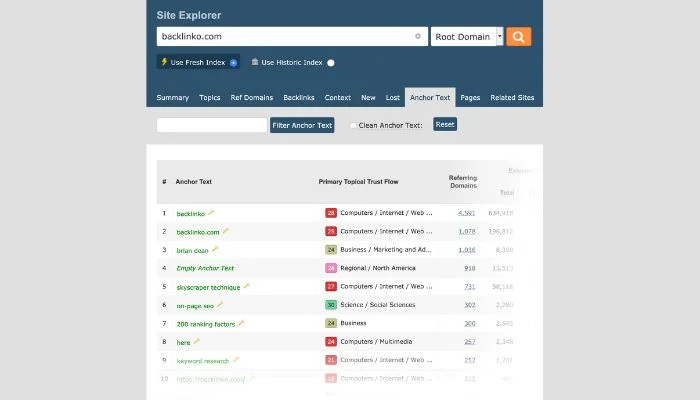The image size is (700, 400).
Task: Click trust flow badge in 'brian dean' row
Action: [x=331, y=250]
